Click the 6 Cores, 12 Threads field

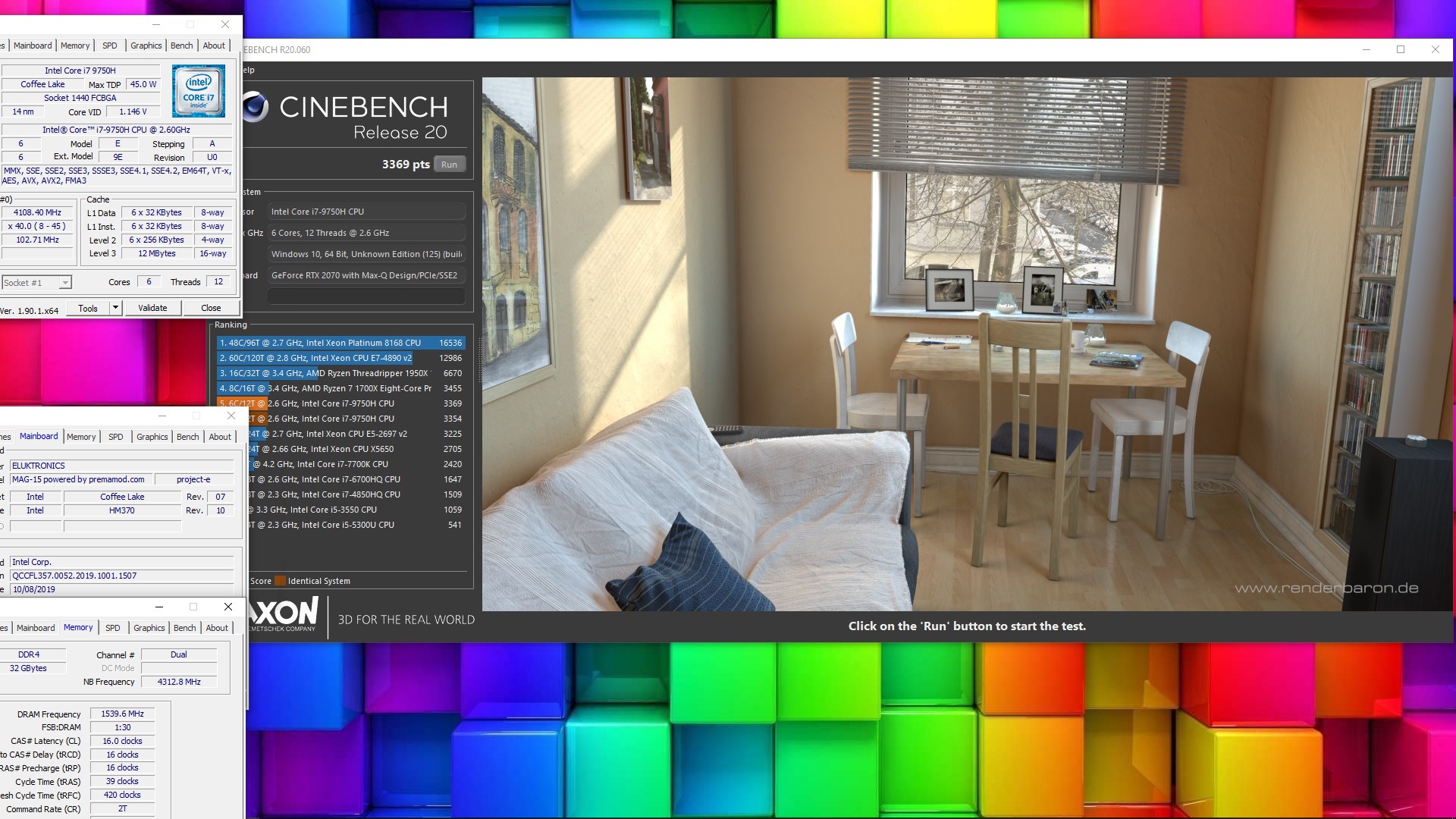(x=366, y=233)
